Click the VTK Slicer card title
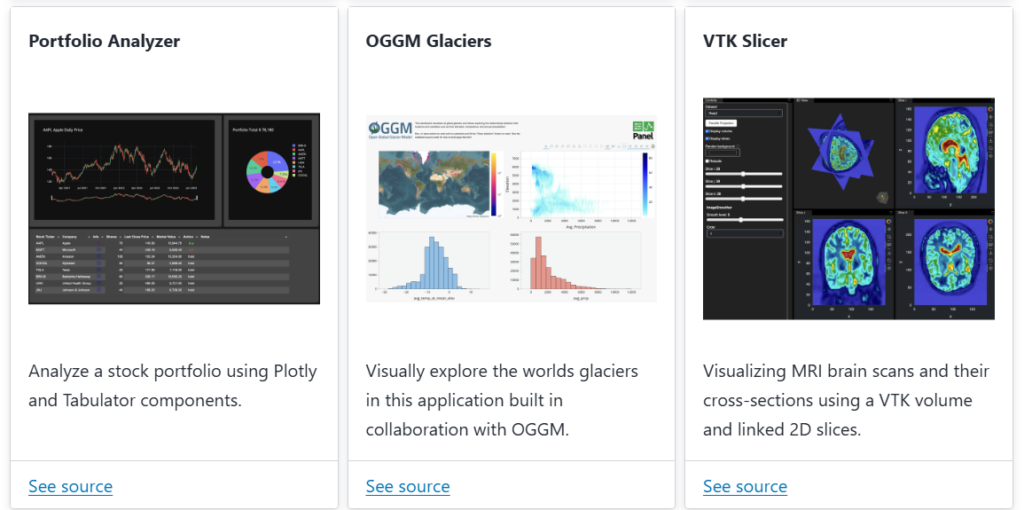 point(745,41)
